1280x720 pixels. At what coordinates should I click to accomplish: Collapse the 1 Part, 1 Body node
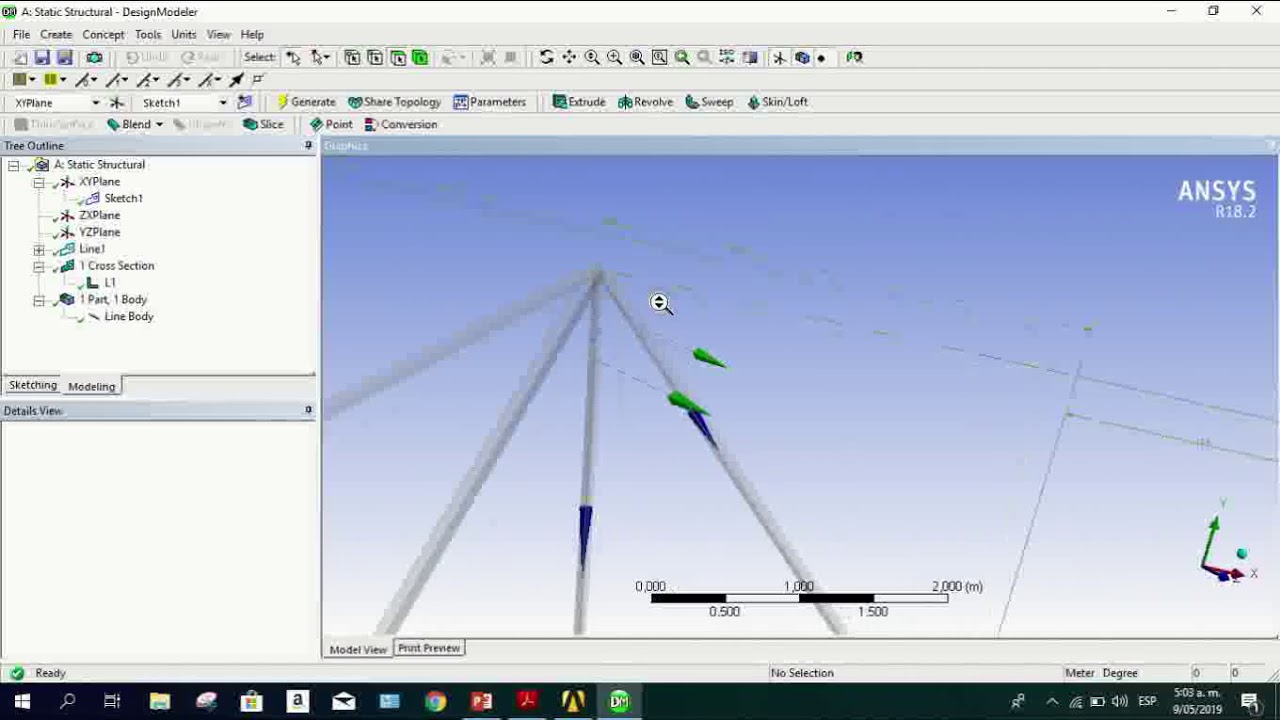click(x=39, y=300)
